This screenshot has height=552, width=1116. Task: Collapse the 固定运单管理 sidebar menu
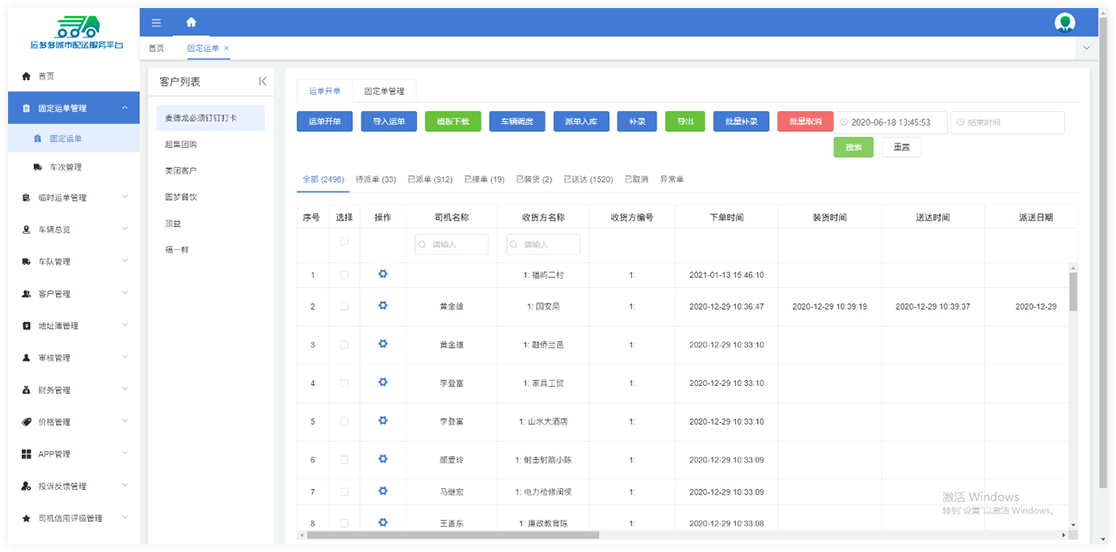point(74,108)
